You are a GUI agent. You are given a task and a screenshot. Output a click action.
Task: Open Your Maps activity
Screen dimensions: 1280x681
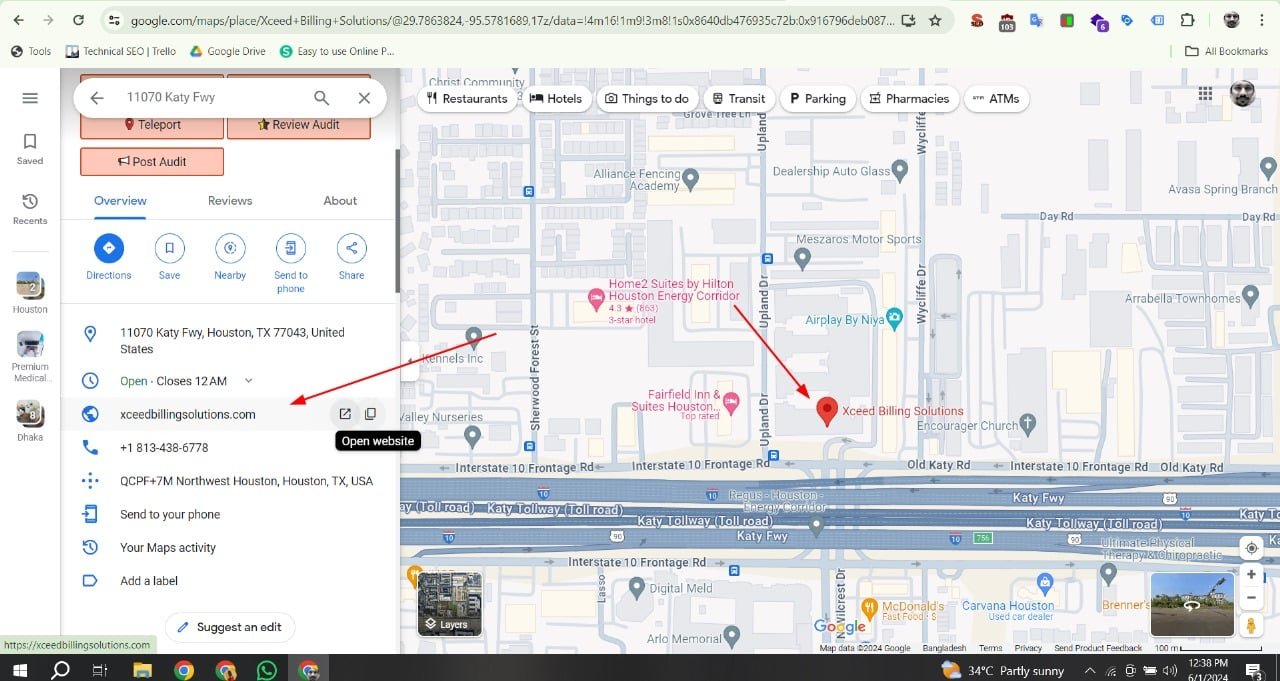coord(230,547)
